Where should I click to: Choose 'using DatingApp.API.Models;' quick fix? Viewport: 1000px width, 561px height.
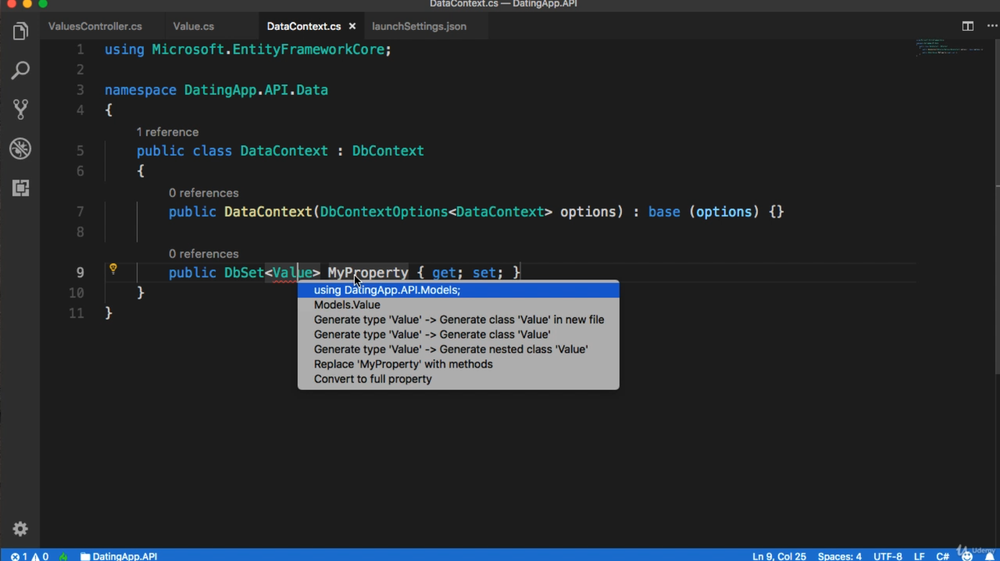(x=458, y=290)
